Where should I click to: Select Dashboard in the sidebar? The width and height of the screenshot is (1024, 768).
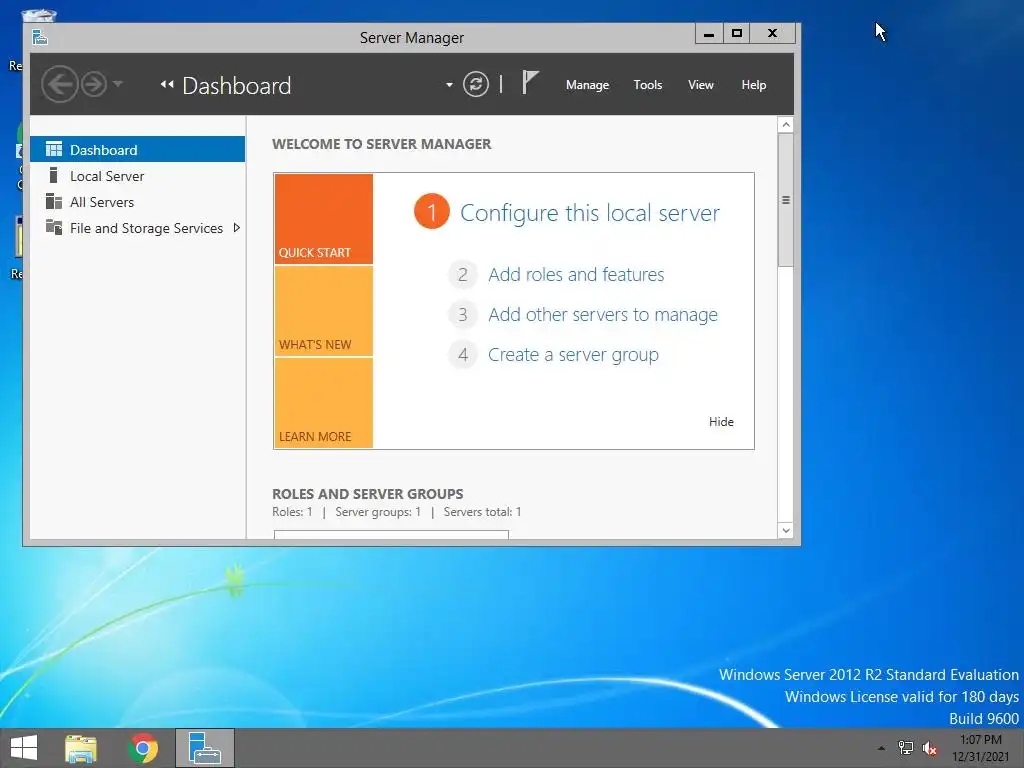[x=138, y=150]
